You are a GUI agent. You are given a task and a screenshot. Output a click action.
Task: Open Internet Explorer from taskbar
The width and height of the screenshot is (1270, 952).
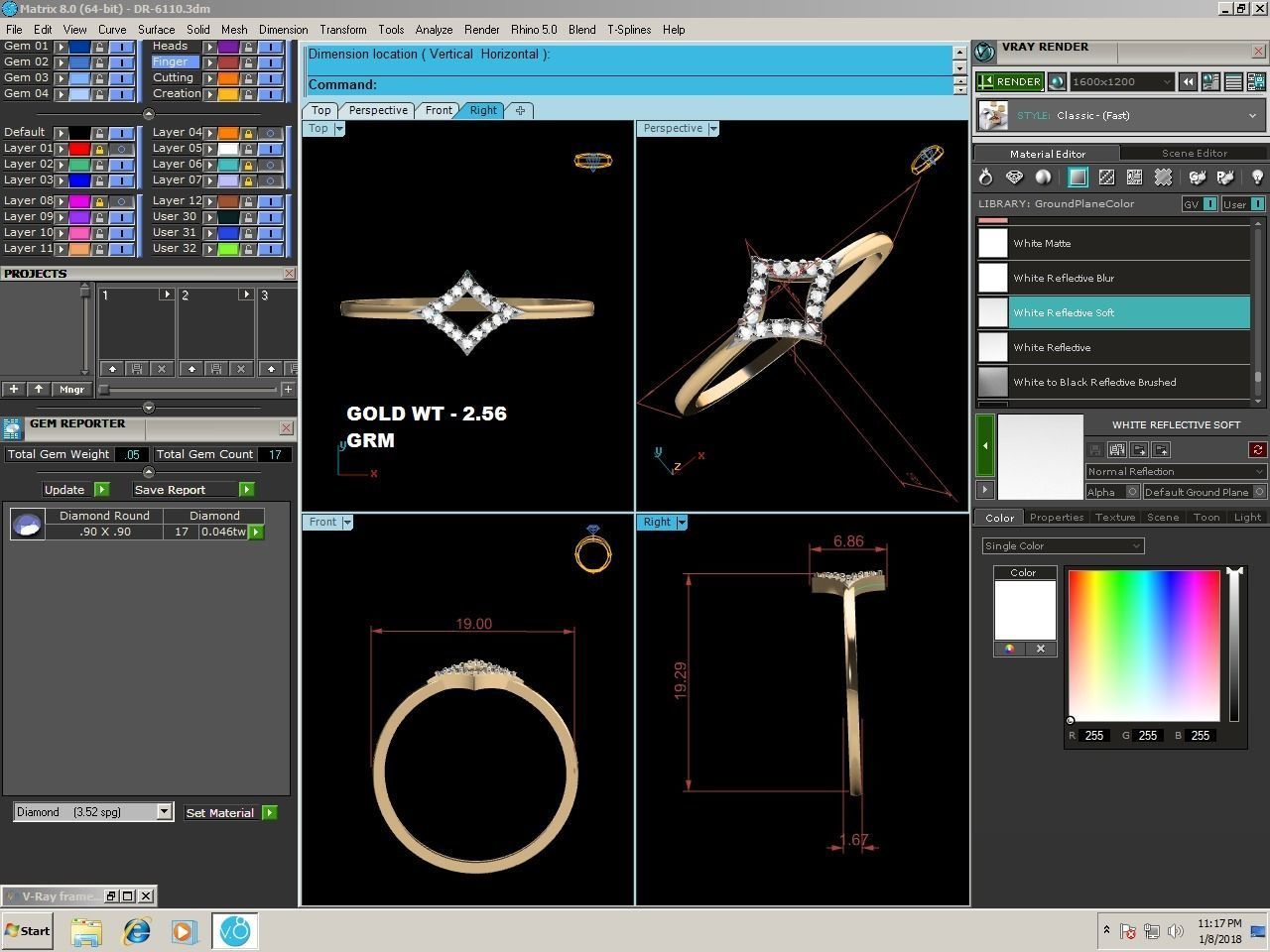[136, 931]
